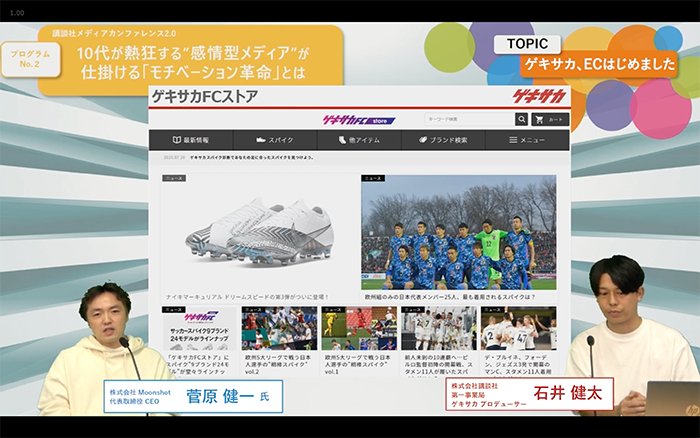The height and width of the screenshot is (438, 700).
Task: Click the book icon beside 最新情報
Action: 177,140
